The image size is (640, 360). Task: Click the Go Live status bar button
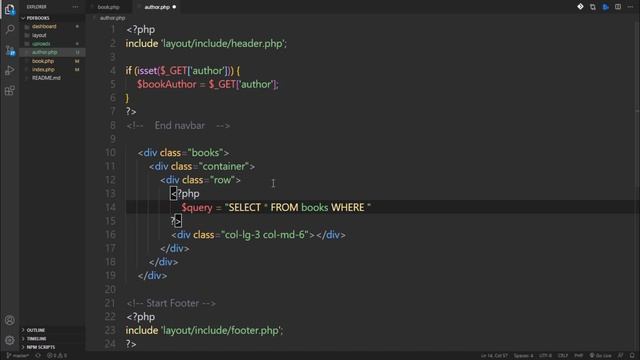(x=600, y=356)
